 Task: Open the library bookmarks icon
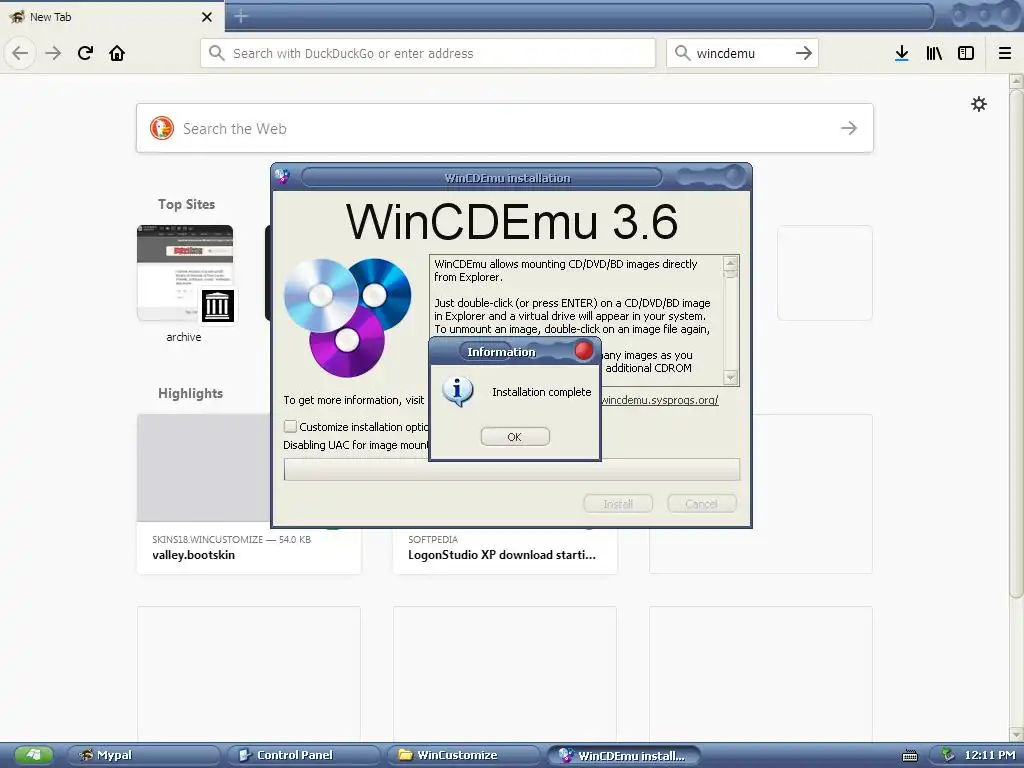934,53
